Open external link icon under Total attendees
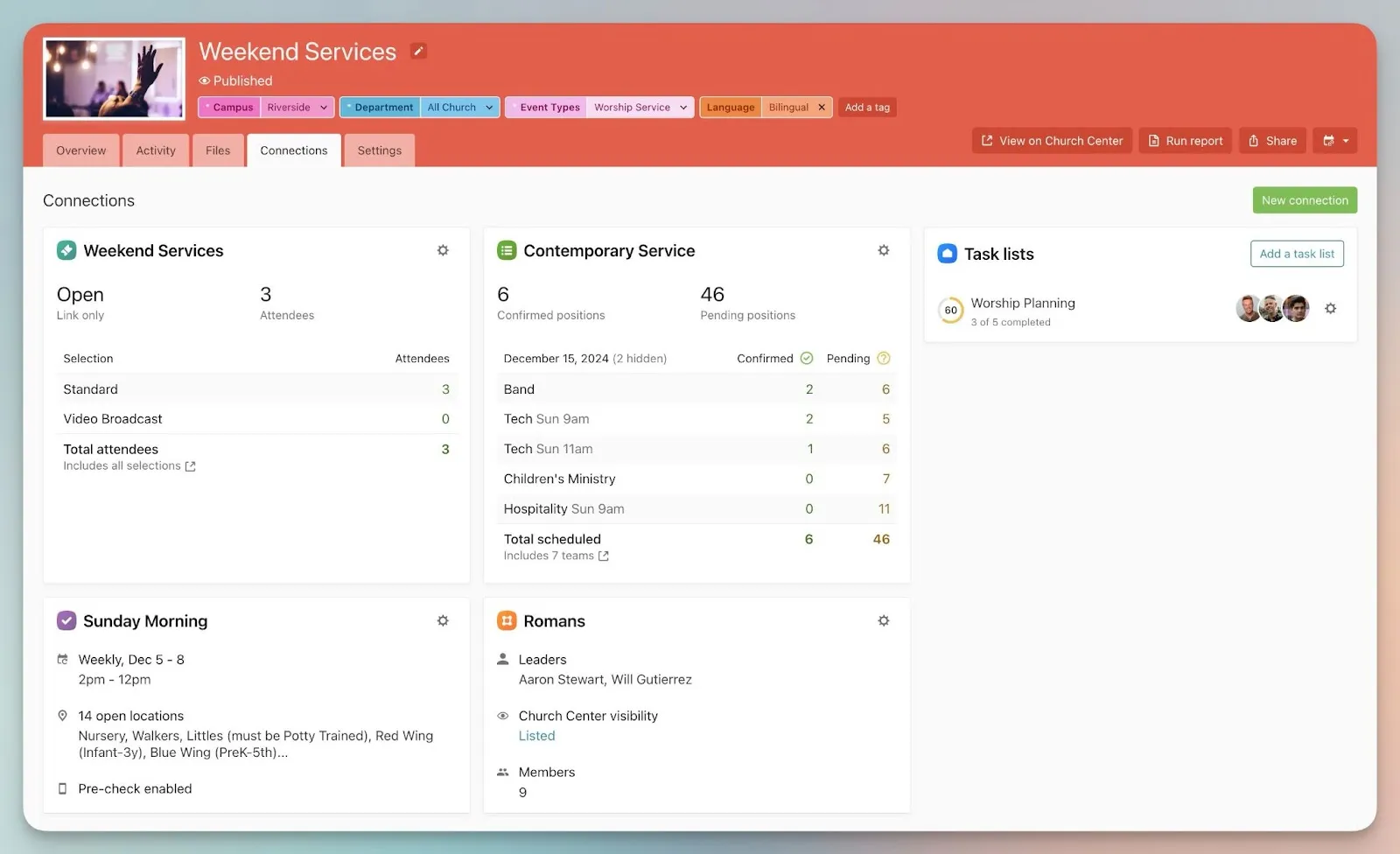 point(190,466)
